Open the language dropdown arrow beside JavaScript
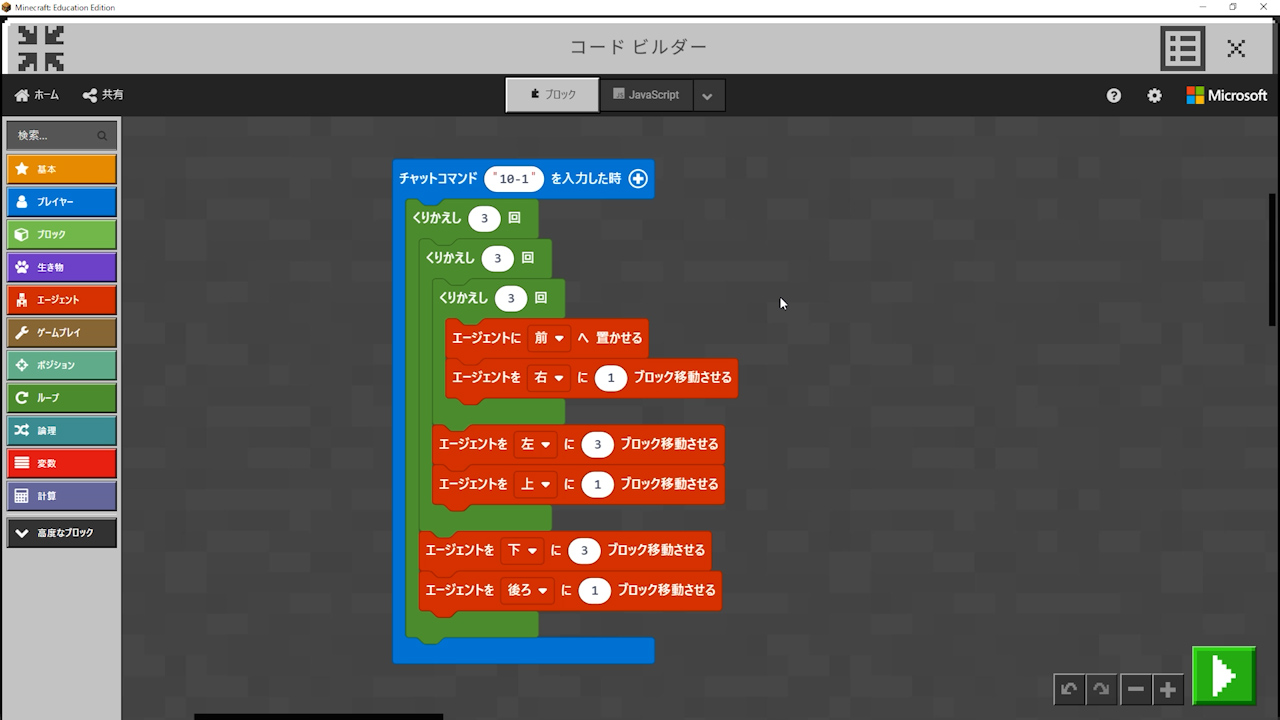The width and height of the screenshot is (1280, 720). point(708,96)
